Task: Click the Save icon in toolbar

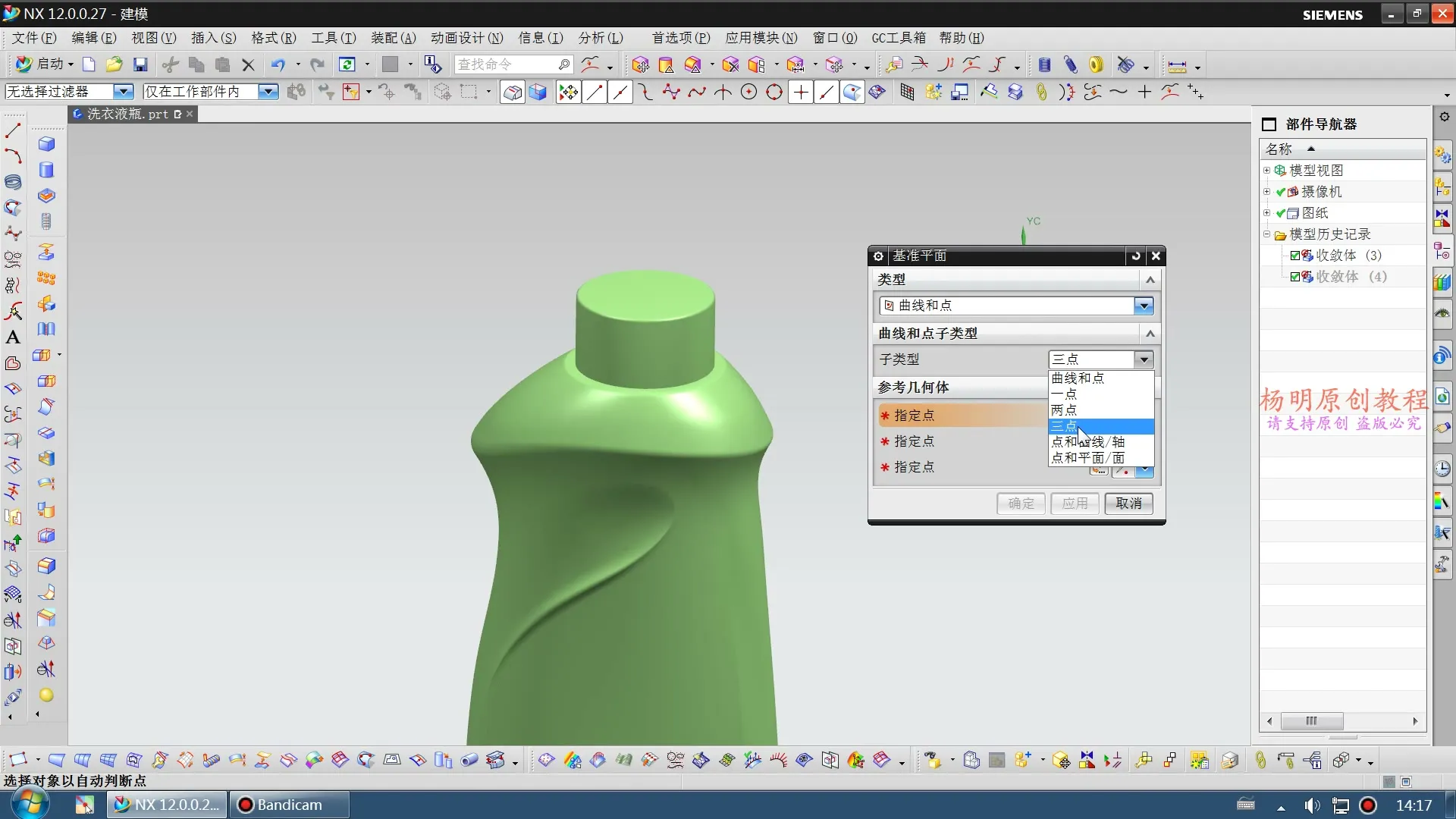Action: tap(140, 64)
